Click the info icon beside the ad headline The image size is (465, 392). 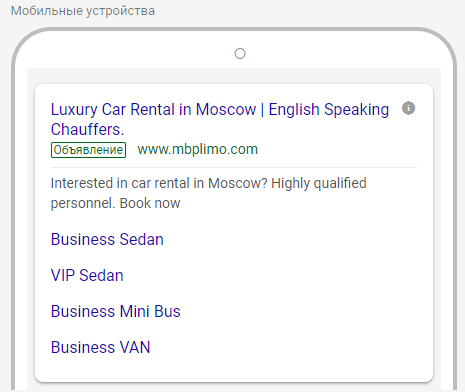coord(408,108)
